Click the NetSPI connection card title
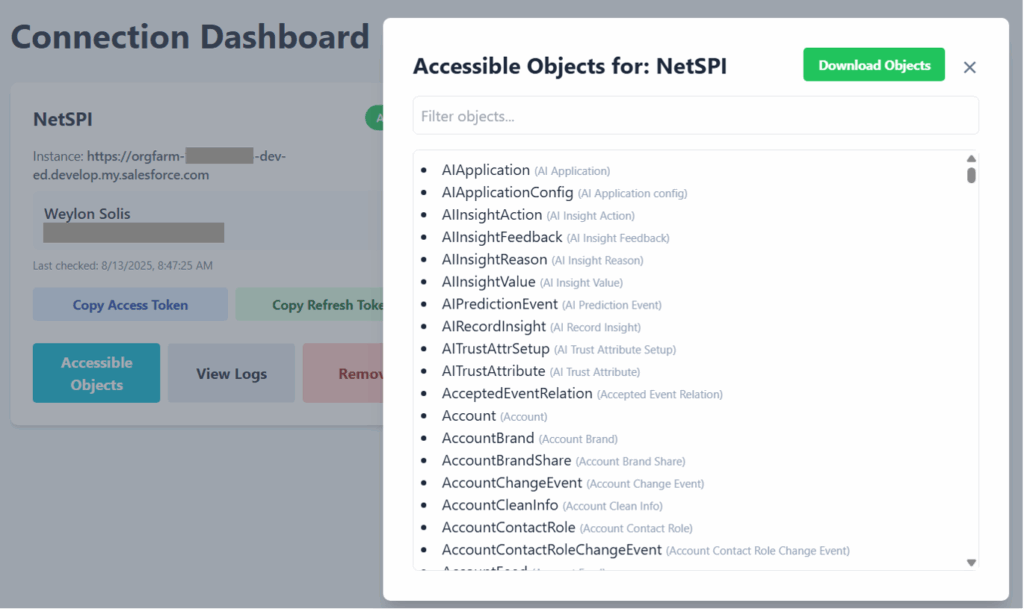This screenshot has height=609, width=1024. coord(63,119)
